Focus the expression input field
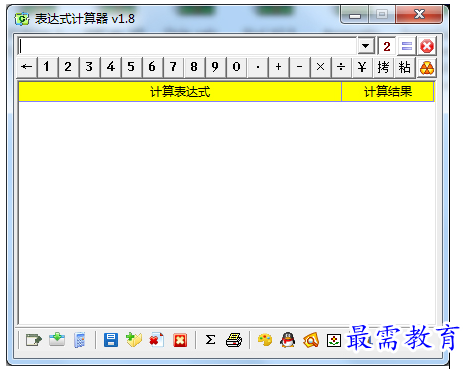Image resolution: width=468 pixels, height=369 pixels. pyautogui.click(x=187, y=46)
